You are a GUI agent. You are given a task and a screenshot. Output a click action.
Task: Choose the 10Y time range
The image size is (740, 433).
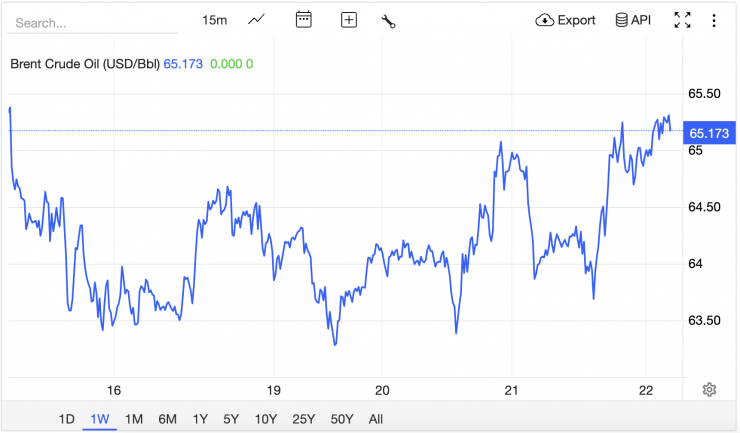click(x=266, y=418)
